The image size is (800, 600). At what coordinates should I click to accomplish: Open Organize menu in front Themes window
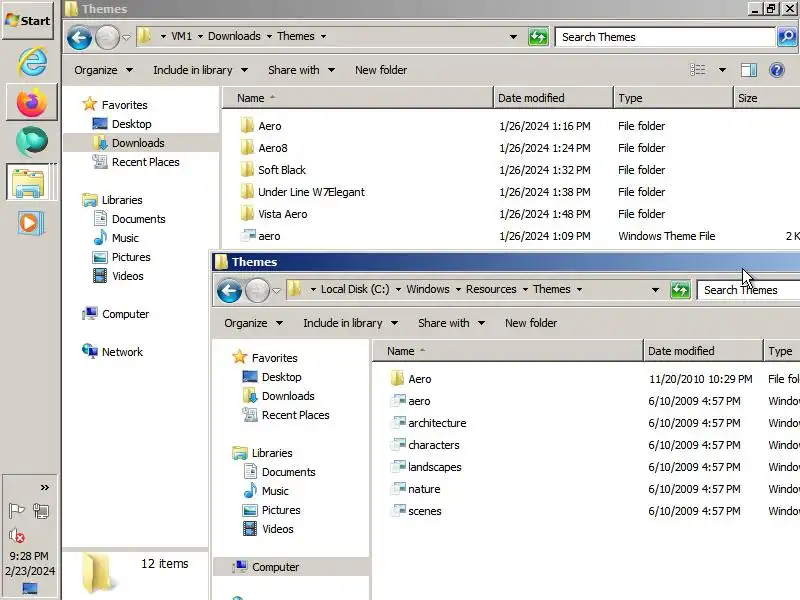[x=254, y=323]
